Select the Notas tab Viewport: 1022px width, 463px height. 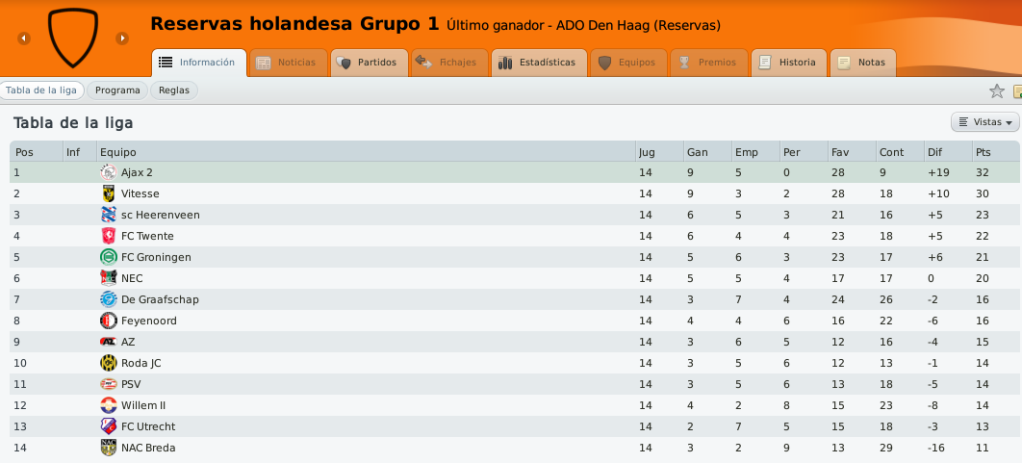coord(862,63)
